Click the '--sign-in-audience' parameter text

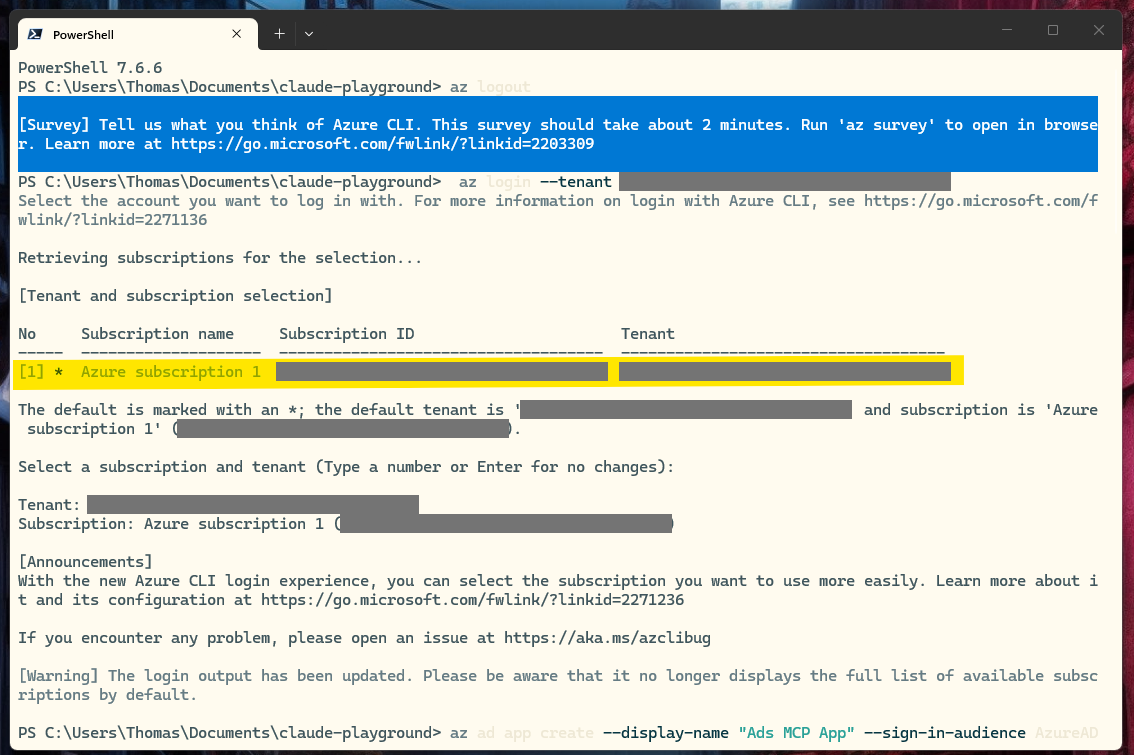click(x=945, y=733)
